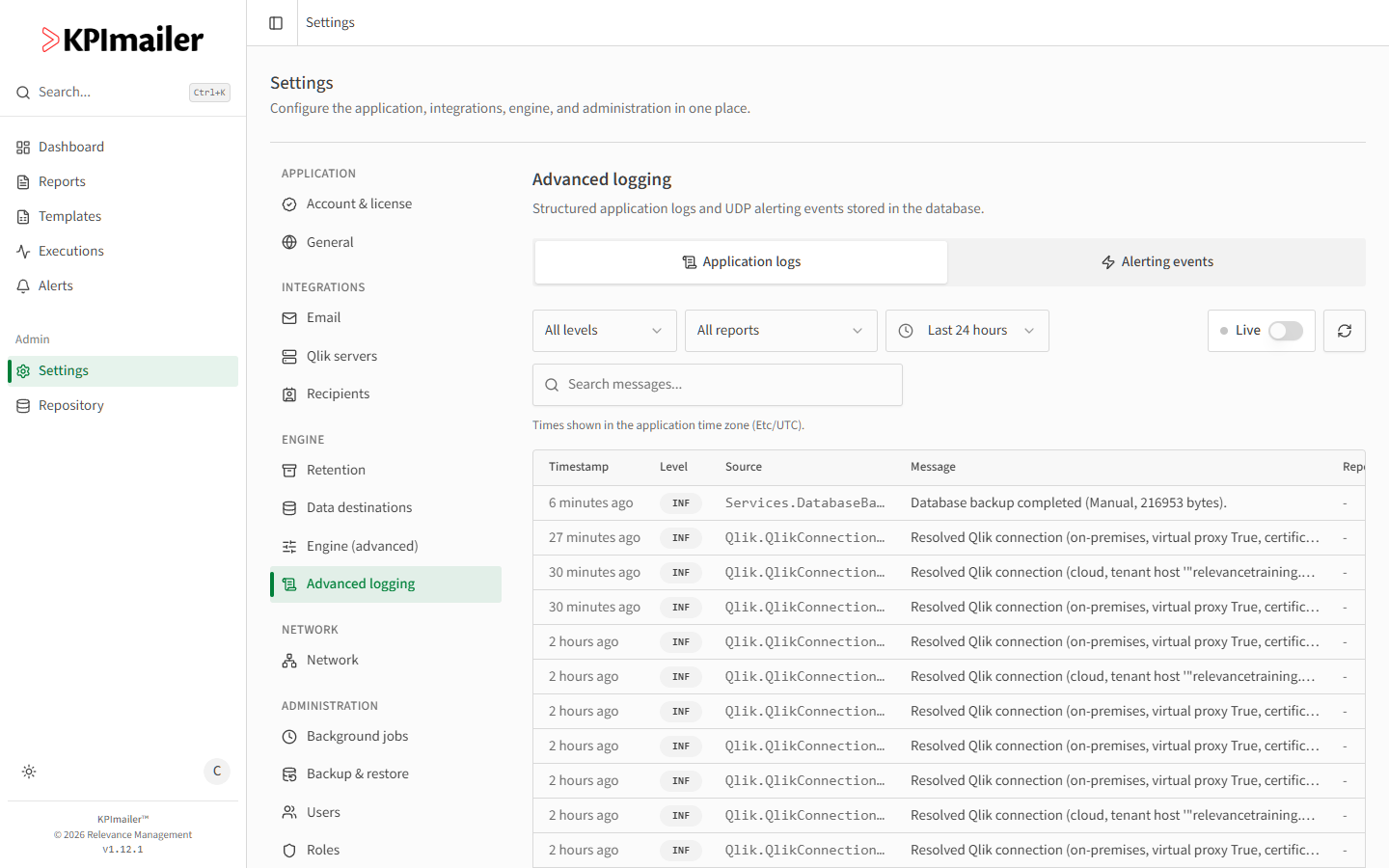Enable the Live log toggle
This screenshot has height=868, width=1389.
tap(1286, 331)
